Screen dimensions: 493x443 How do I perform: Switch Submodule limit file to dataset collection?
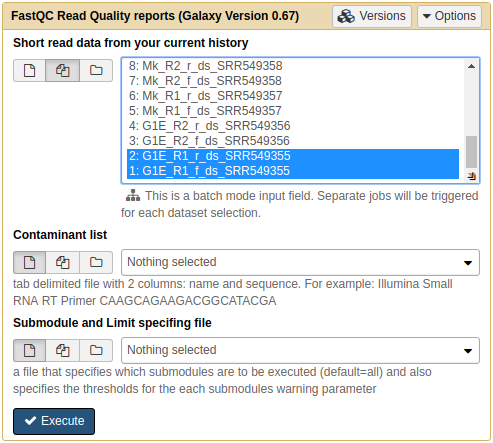coord(96,351)
